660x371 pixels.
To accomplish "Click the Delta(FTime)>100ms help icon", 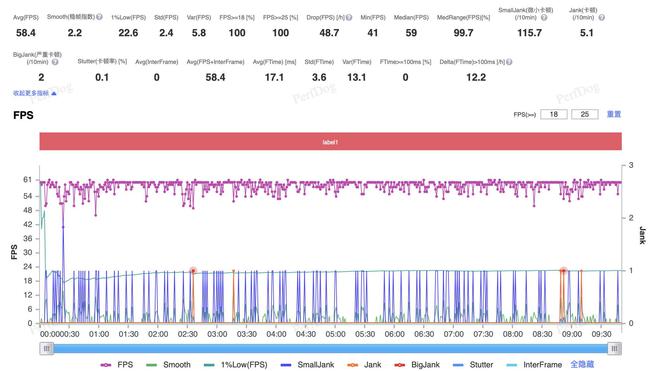I will 509,62.
